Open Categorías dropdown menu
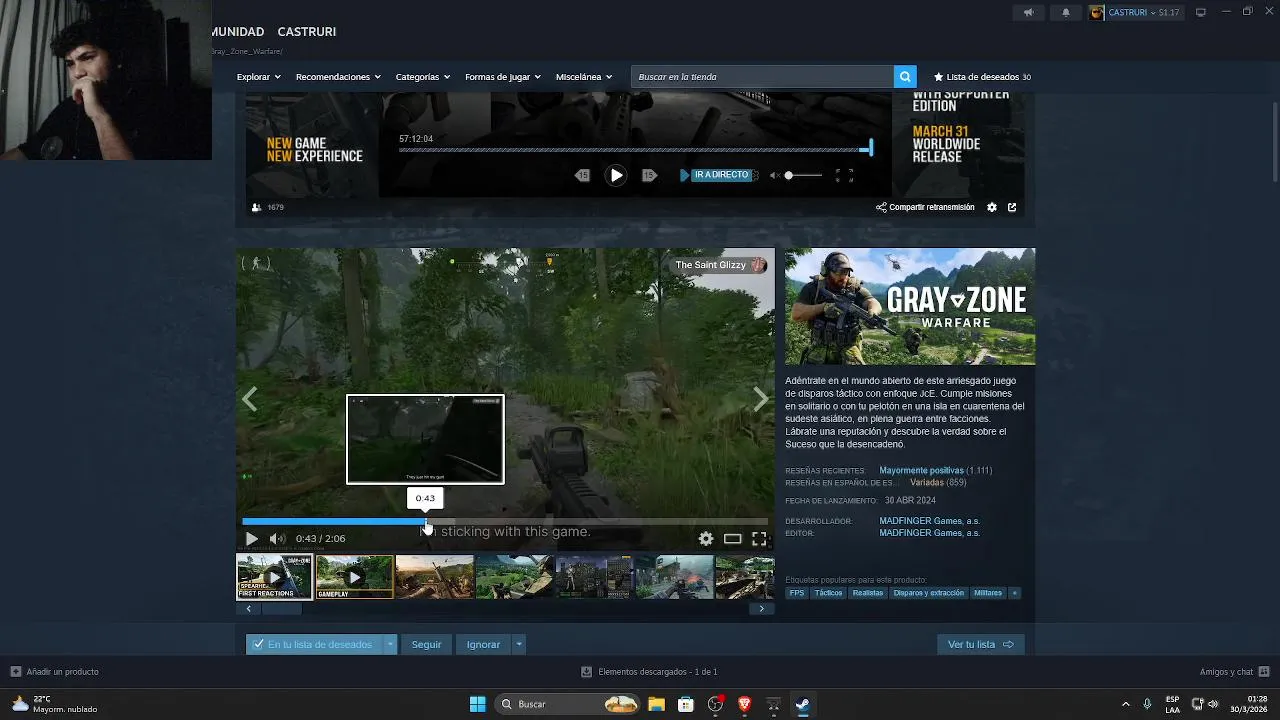 pos(422,77)
